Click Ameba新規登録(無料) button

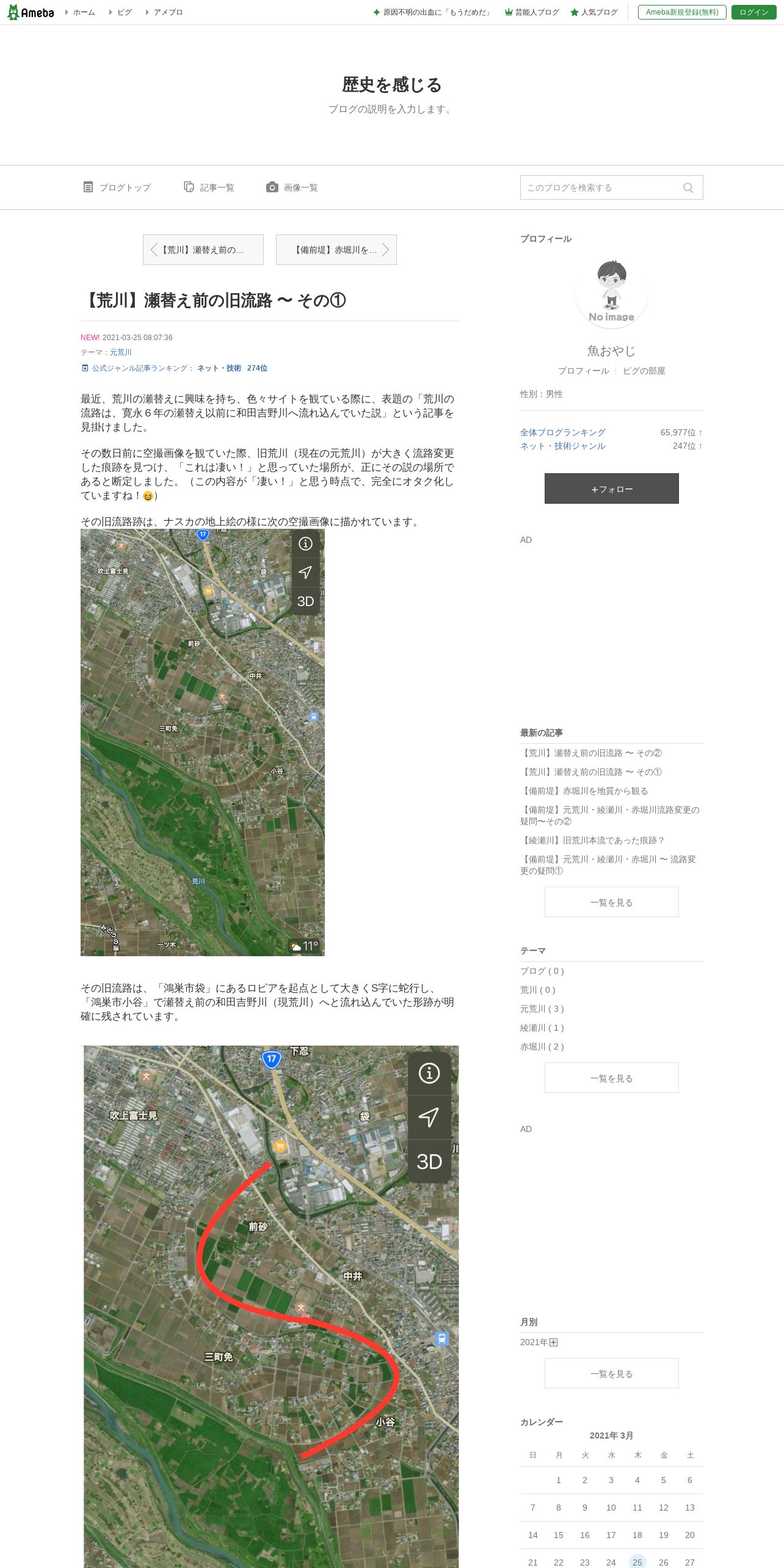coord(682,12)
